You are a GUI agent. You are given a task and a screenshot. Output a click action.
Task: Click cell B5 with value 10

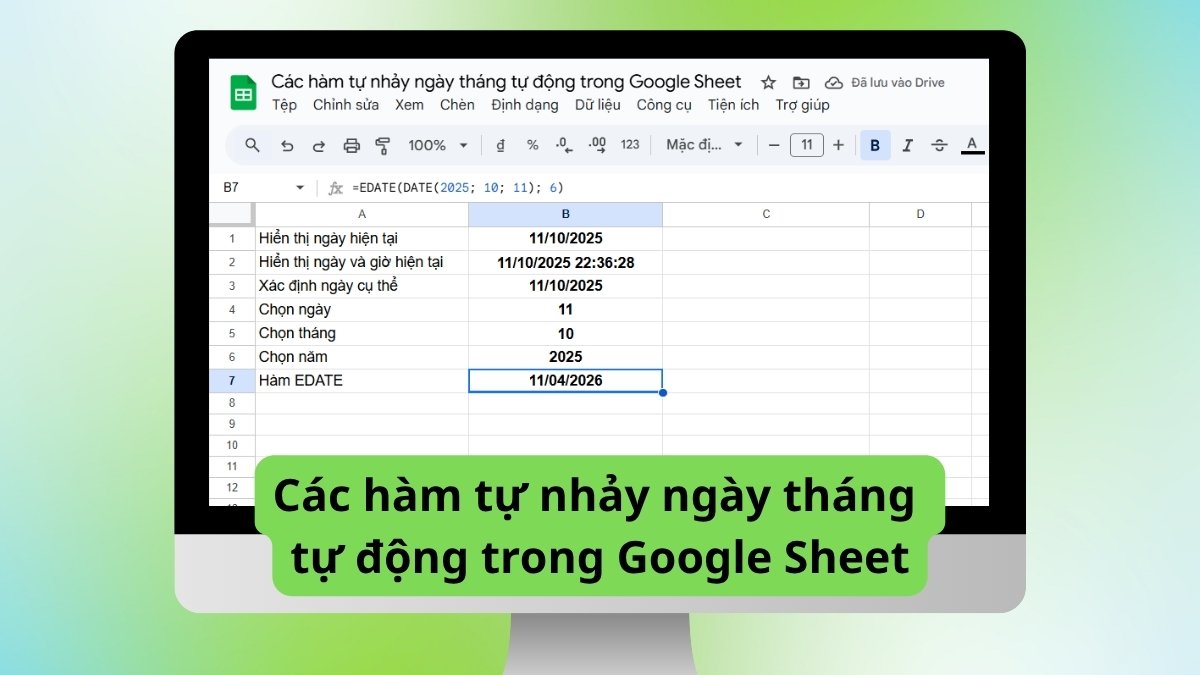(x=565, y=333)
